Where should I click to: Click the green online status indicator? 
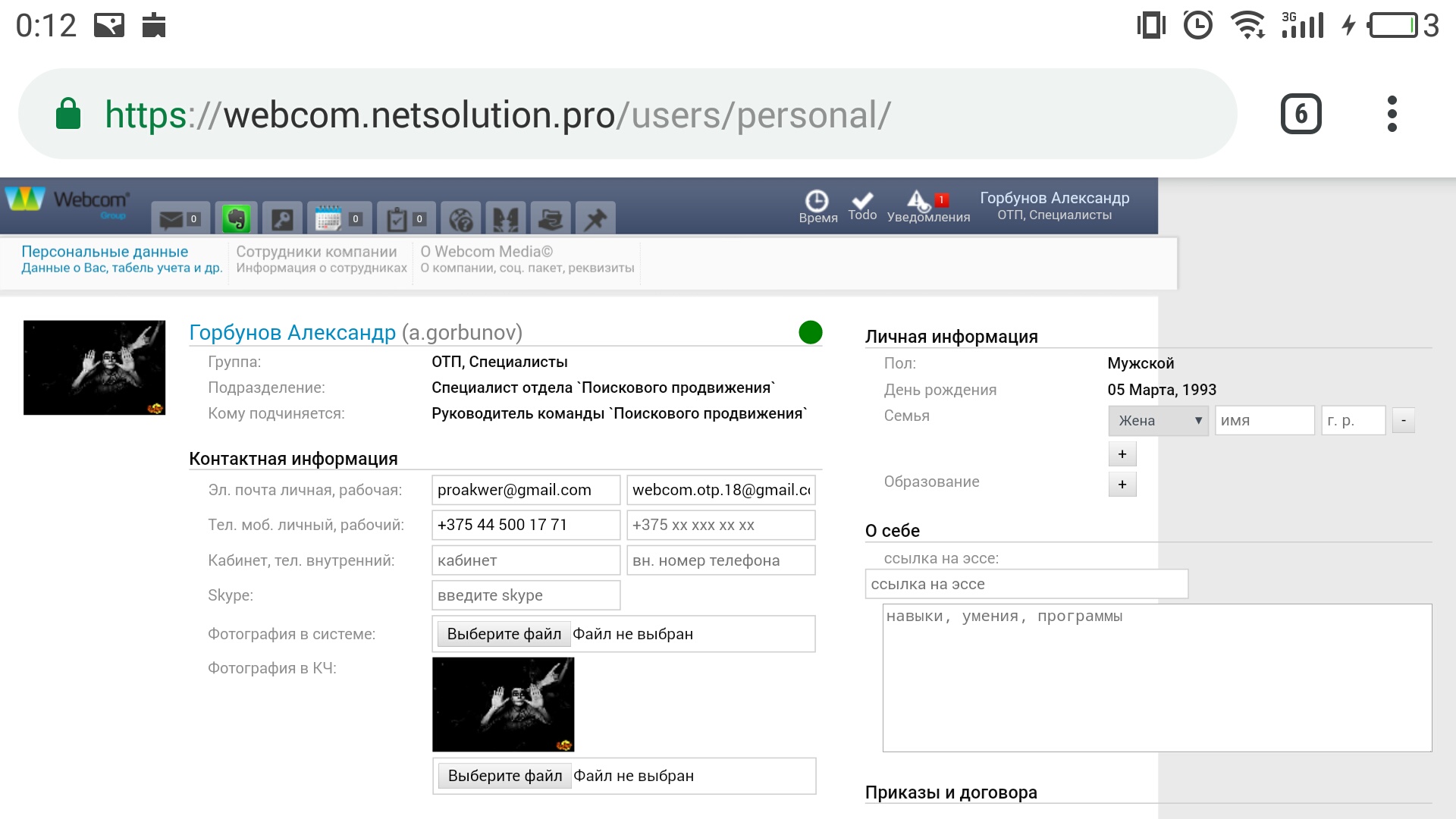tap(810, 332)
